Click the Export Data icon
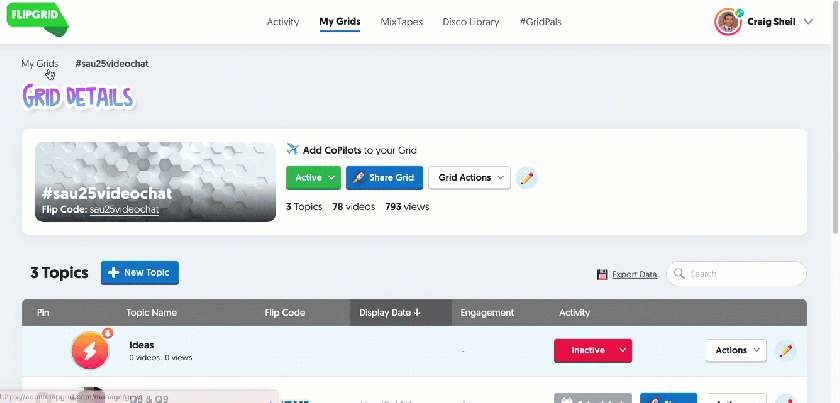840x403 pixels. click(x=602, y=274)
